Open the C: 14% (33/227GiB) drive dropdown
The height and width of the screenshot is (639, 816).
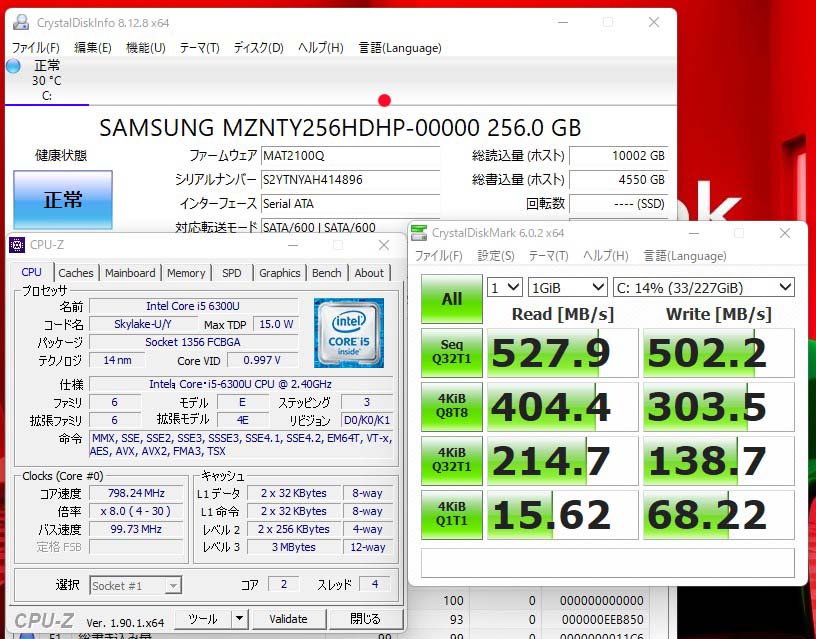704,287
